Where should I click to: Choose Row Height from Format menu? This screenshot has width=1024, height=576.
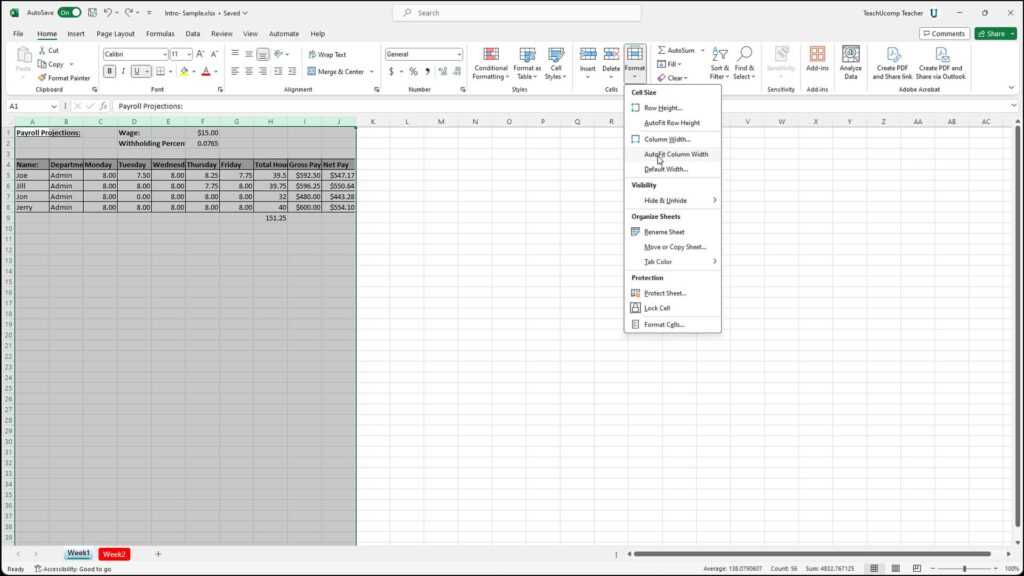[x=673, y=108]
